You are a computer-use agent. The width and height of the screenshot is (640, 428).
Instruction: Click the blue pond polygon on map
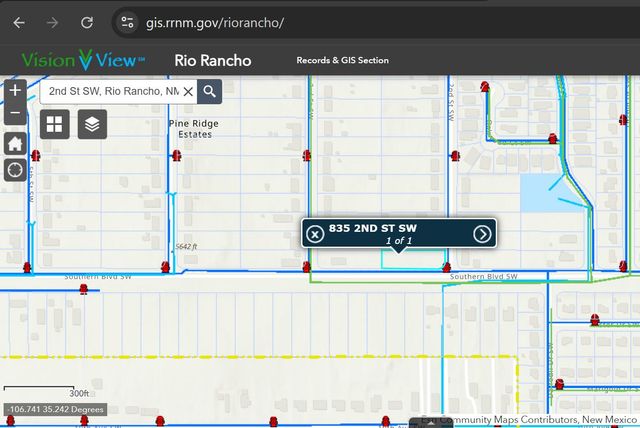click(x=541, y=193)
